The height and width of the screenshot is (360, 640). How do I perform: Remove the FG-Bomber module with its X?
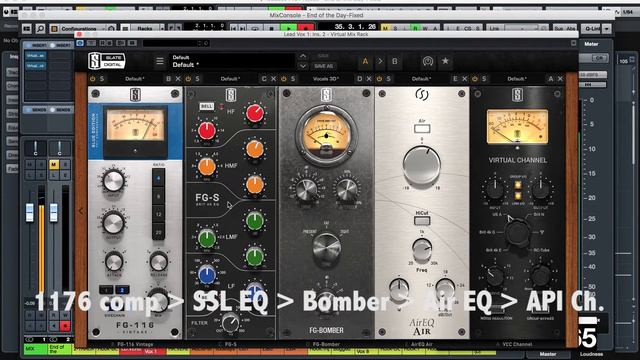369,79
